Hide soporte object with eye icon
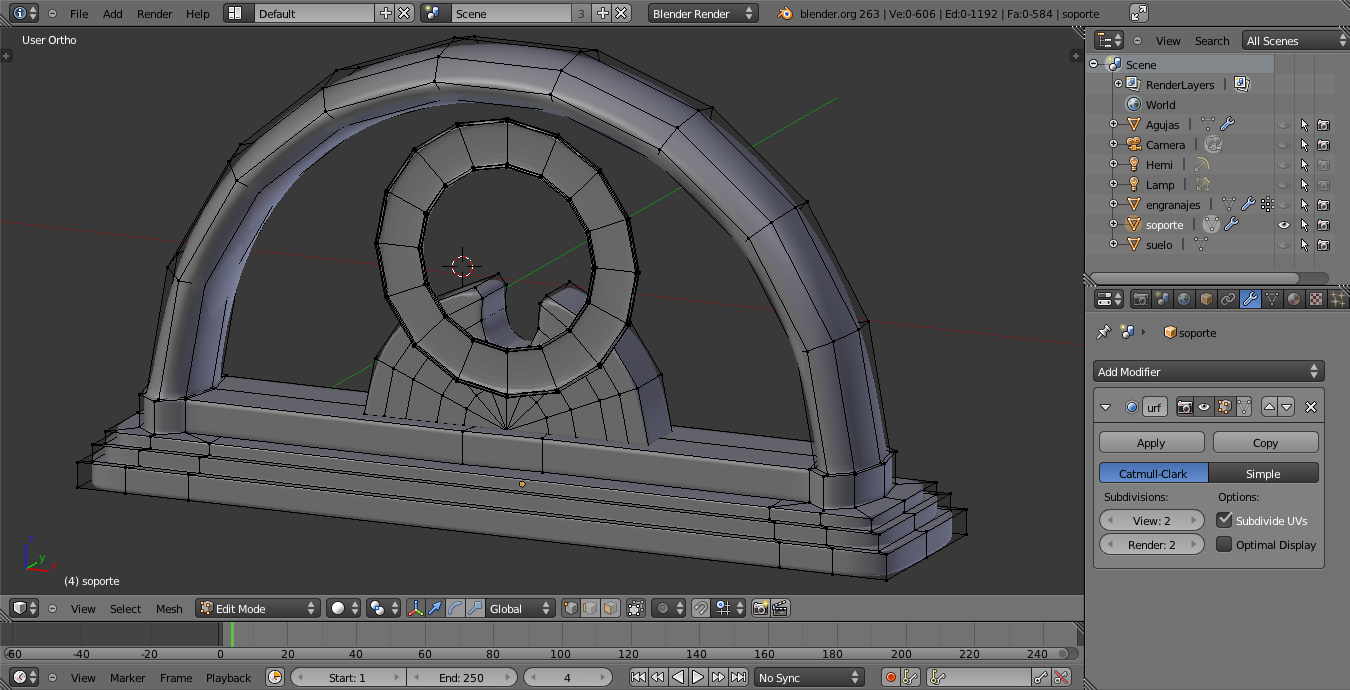1350x690 pixels. 1284,225
